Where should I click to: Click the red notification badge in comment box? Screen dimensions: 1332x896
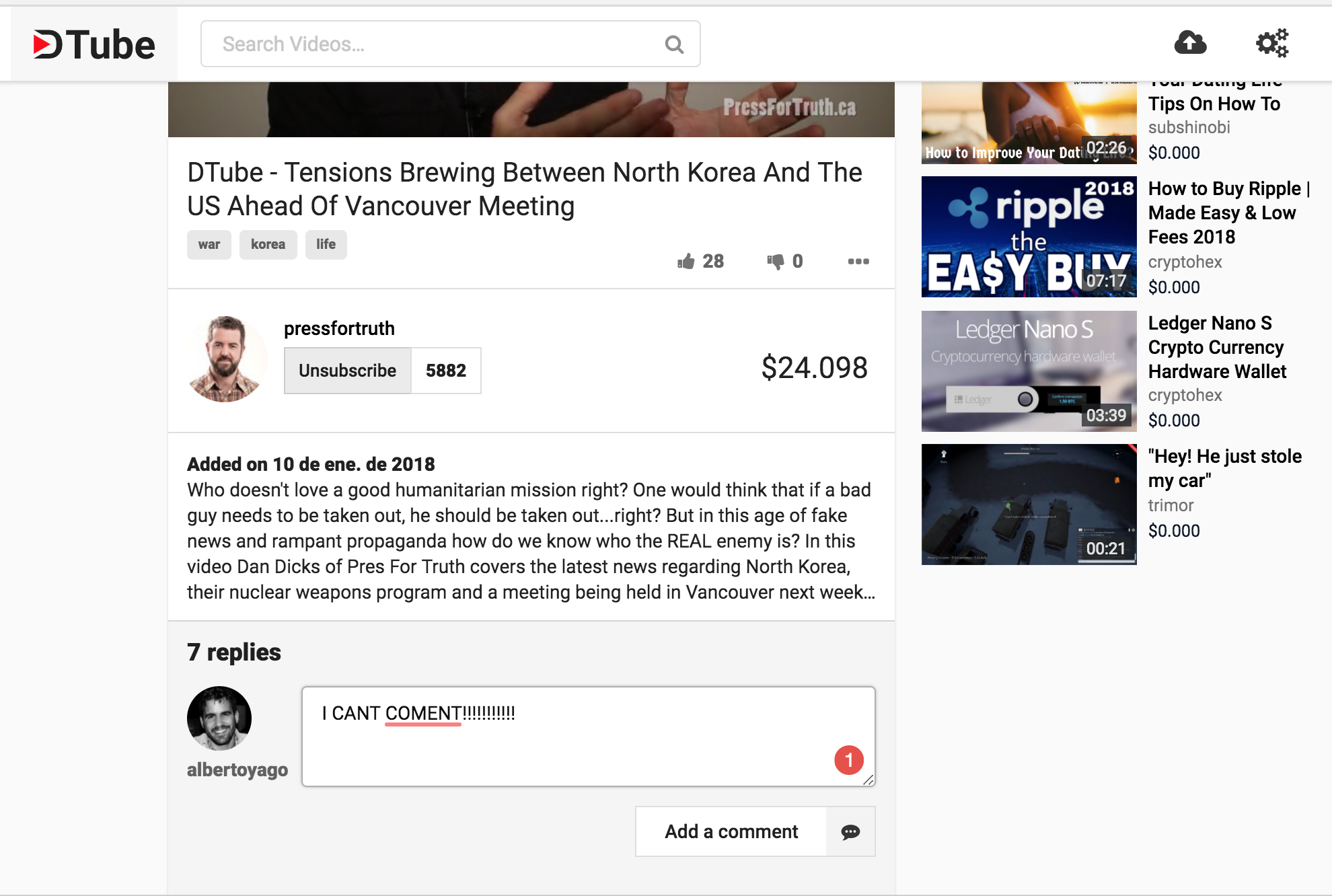click(x=849, y=760)
